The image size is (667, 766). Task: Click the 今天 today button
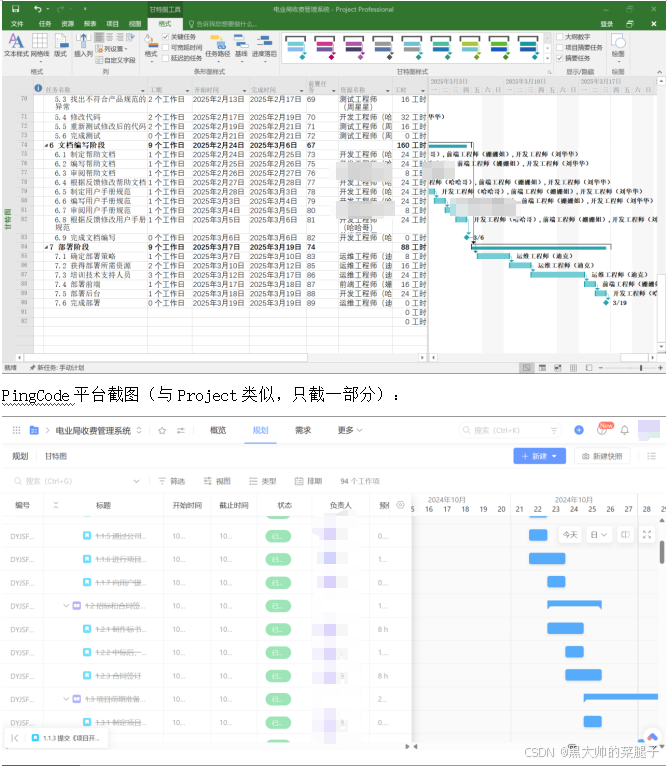pos(570,534)
